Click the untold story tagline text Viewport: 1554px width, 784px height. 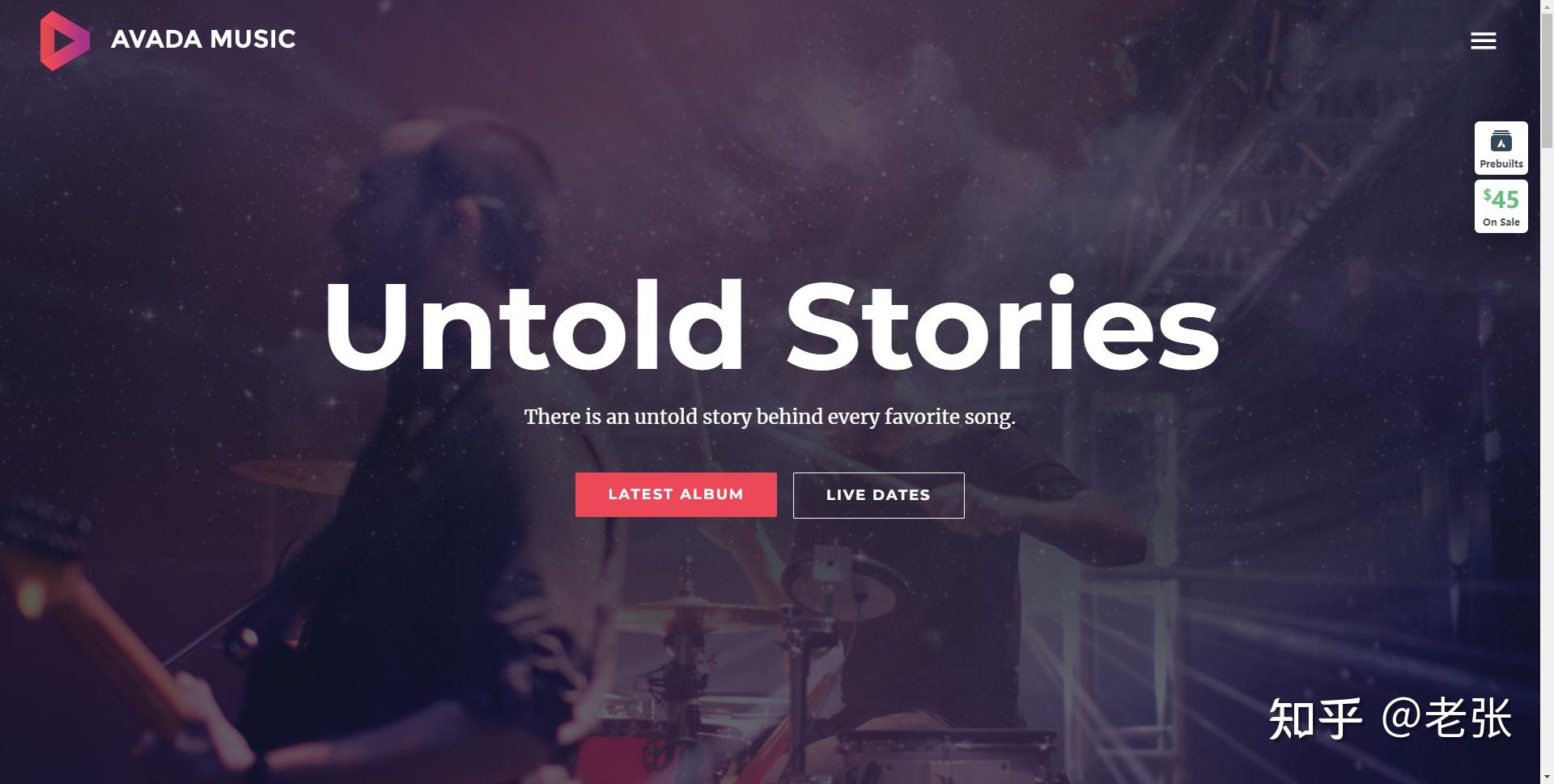pyautogui.click(x=770, y=417)
